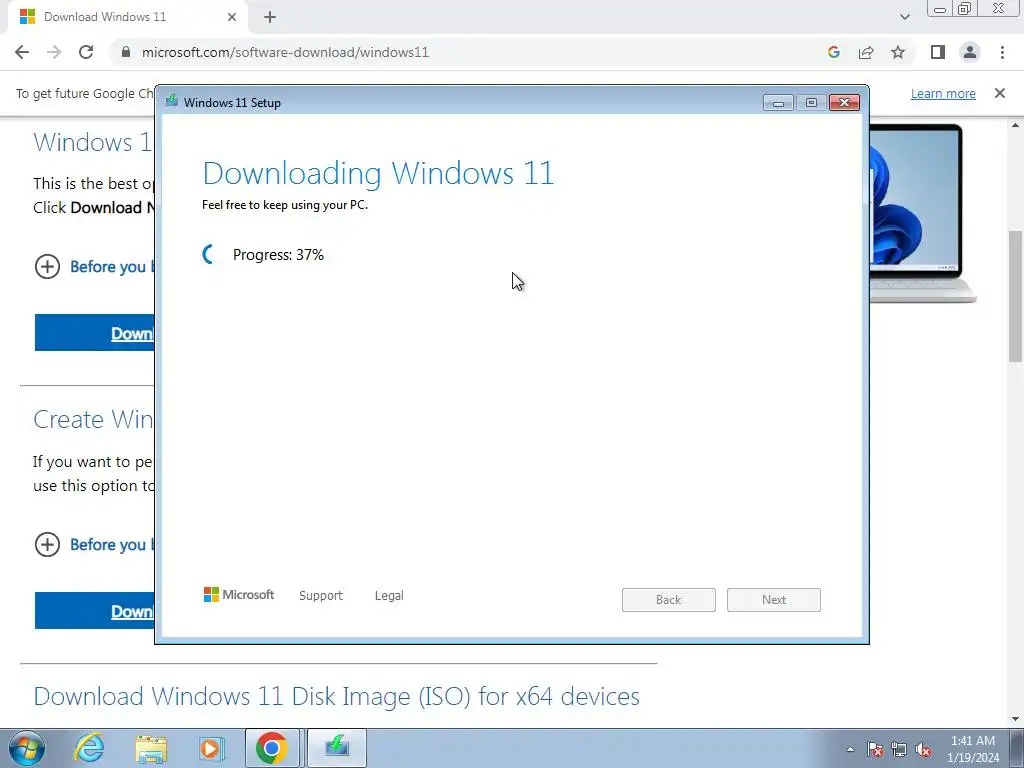This screenshot has width=1024, height=768.
Task: Open a new Chrome tab
Action: (x=270, y=17)
